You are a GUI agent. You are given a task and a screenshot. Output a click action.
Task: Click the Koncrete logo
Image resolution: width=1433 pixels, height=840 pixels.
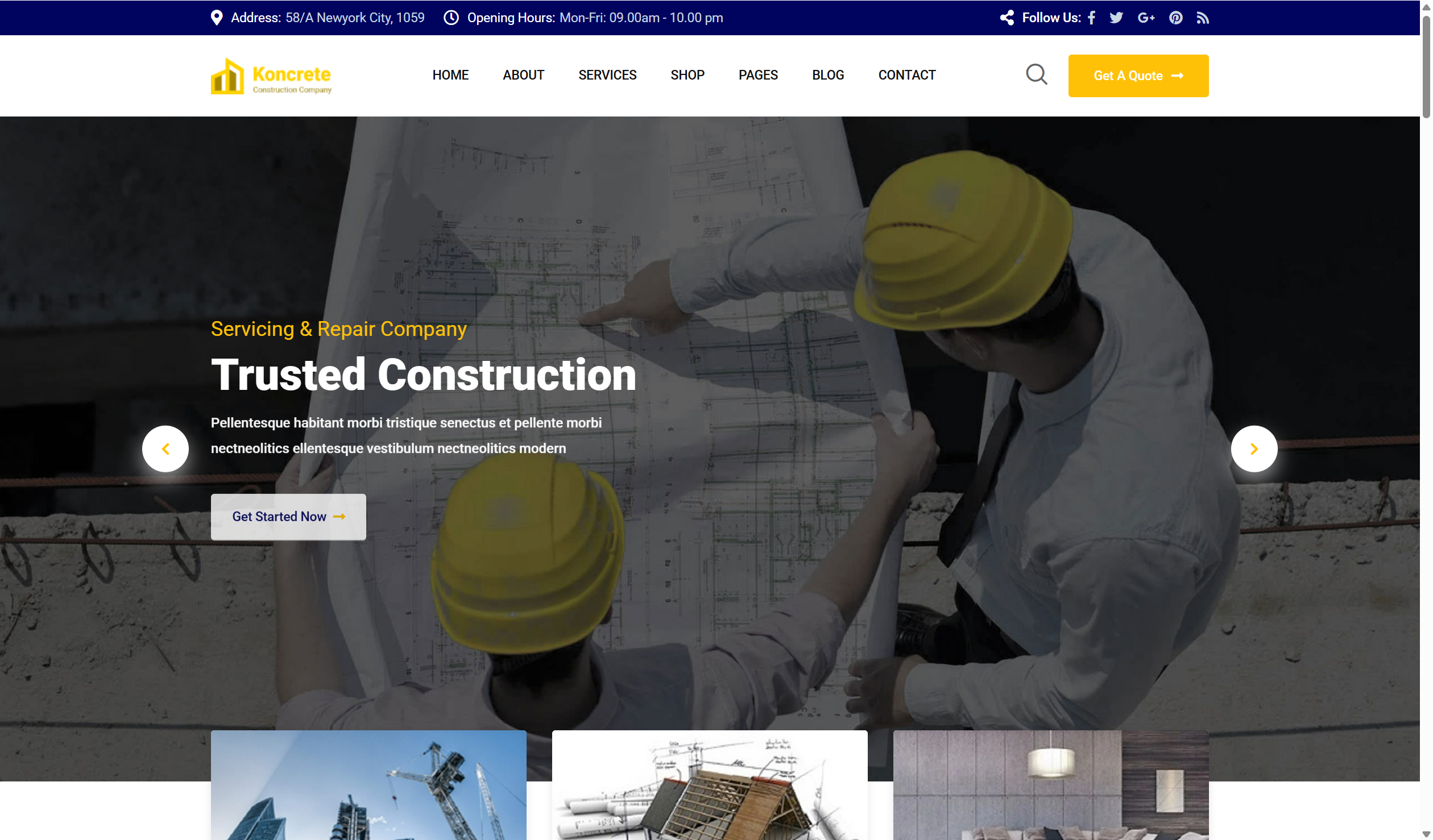[x=271, y=76]
